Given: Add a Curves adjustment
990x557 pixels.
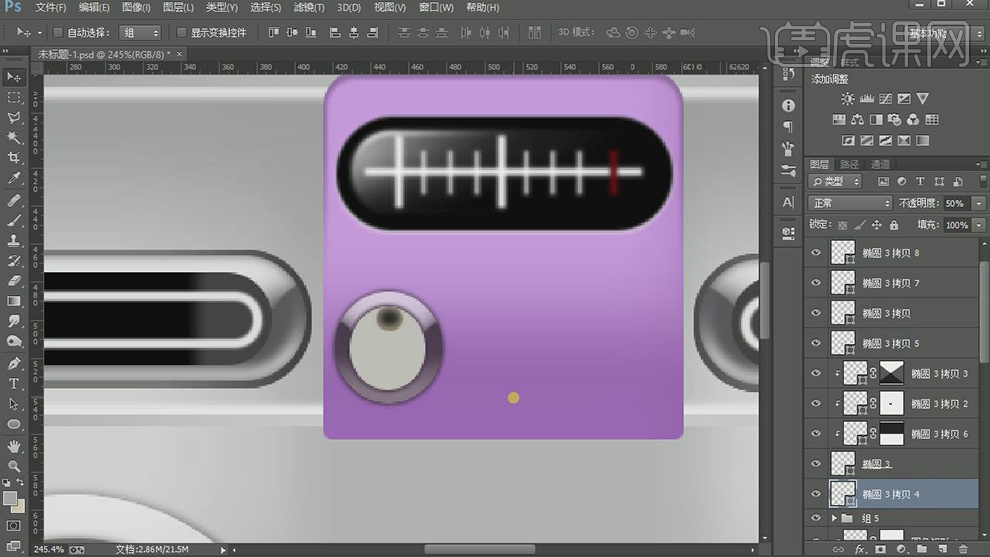Looking at the screenshot, I should [x=885, y=99].
